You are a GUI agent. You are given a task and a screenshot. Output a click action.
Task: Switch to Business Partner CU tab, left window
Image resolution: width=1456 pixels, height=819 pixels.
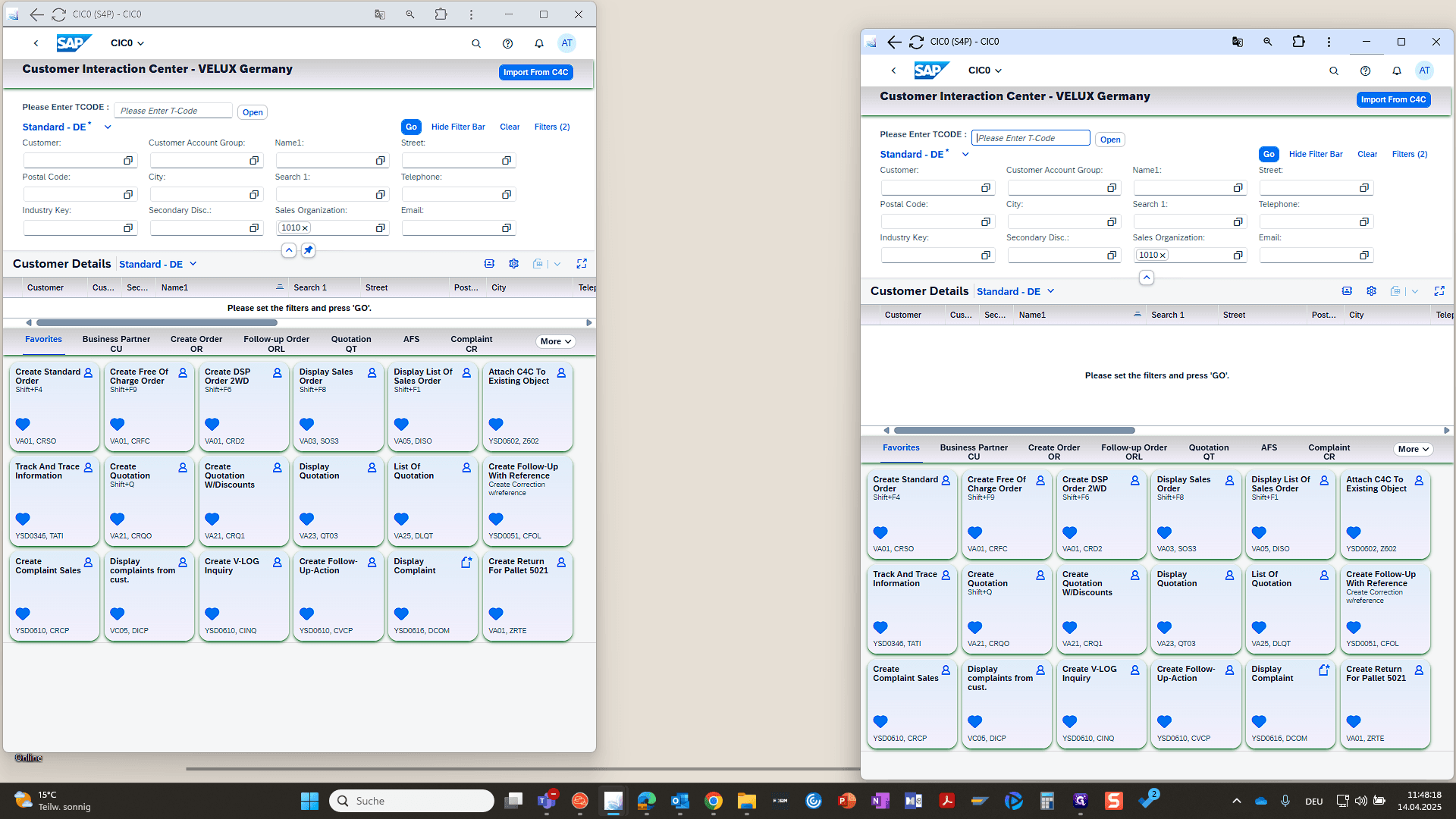pos(116,344)
